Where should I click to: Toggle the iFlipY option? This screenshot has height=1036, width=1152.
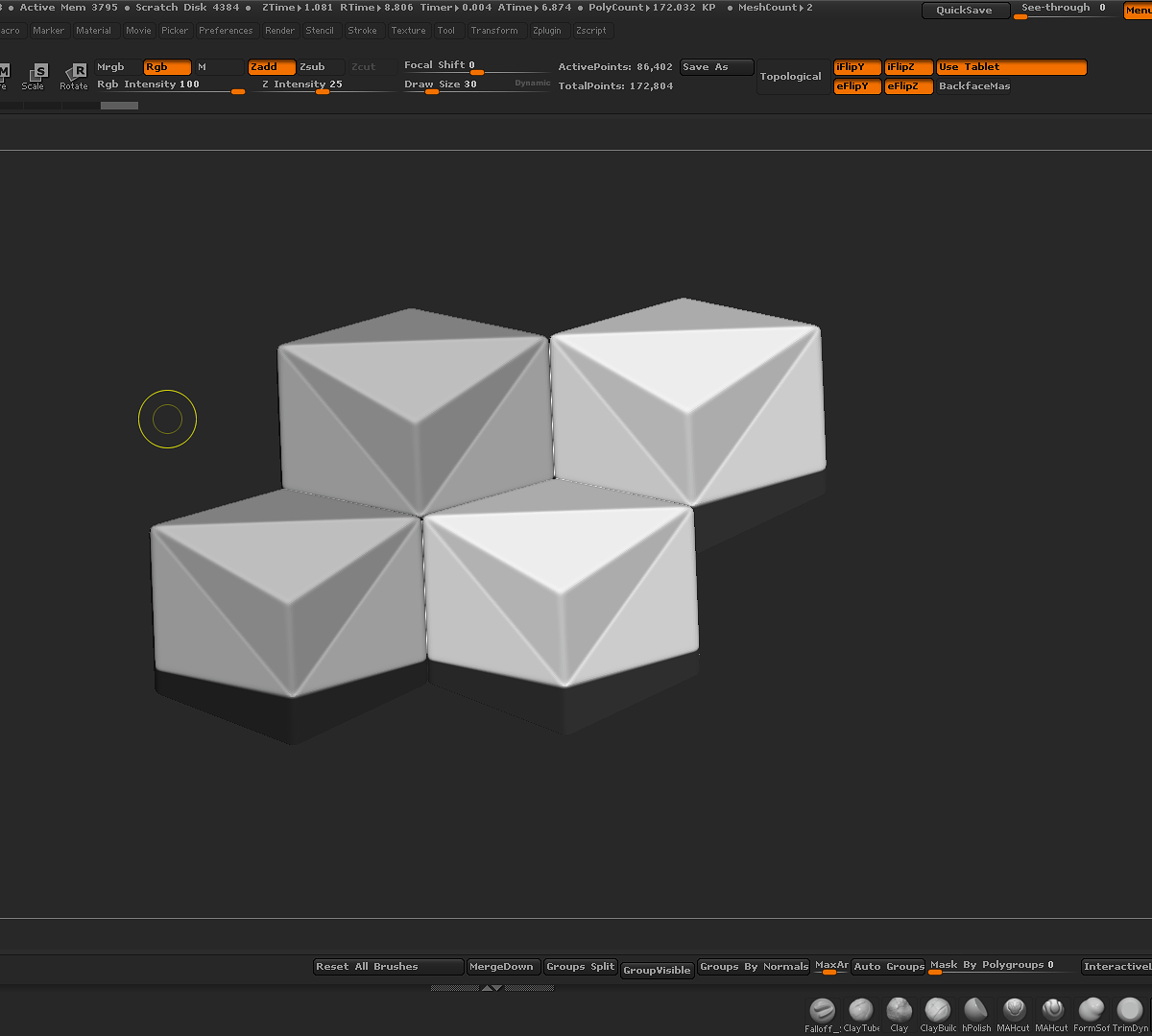(x=857, y=67)
